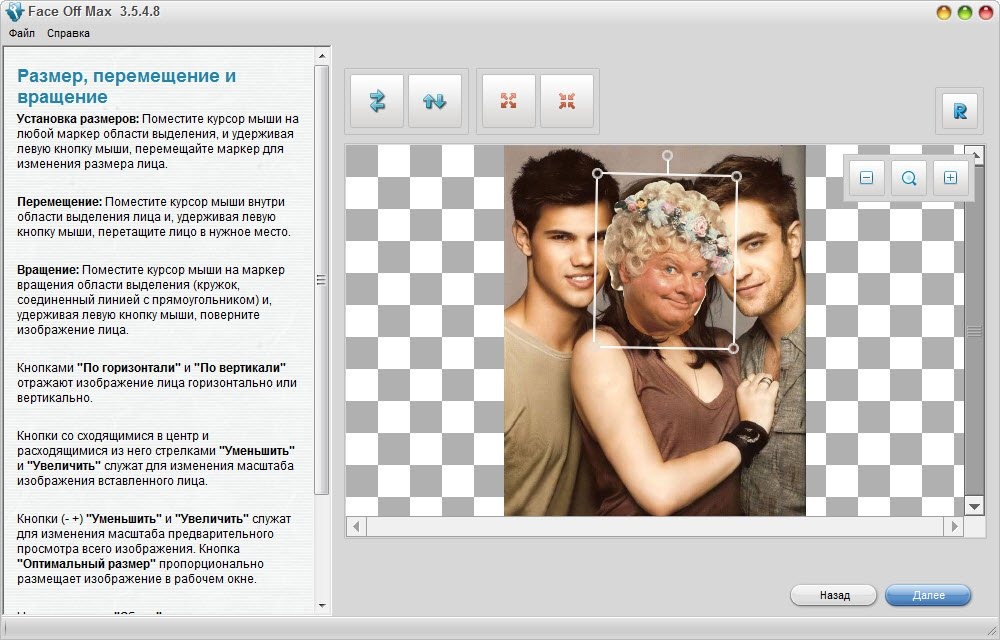Image resolution: width=1000 pixels, height=640 pixels.
Task: Click the heading Размер, перемещение и вращение
Action: 126,86
